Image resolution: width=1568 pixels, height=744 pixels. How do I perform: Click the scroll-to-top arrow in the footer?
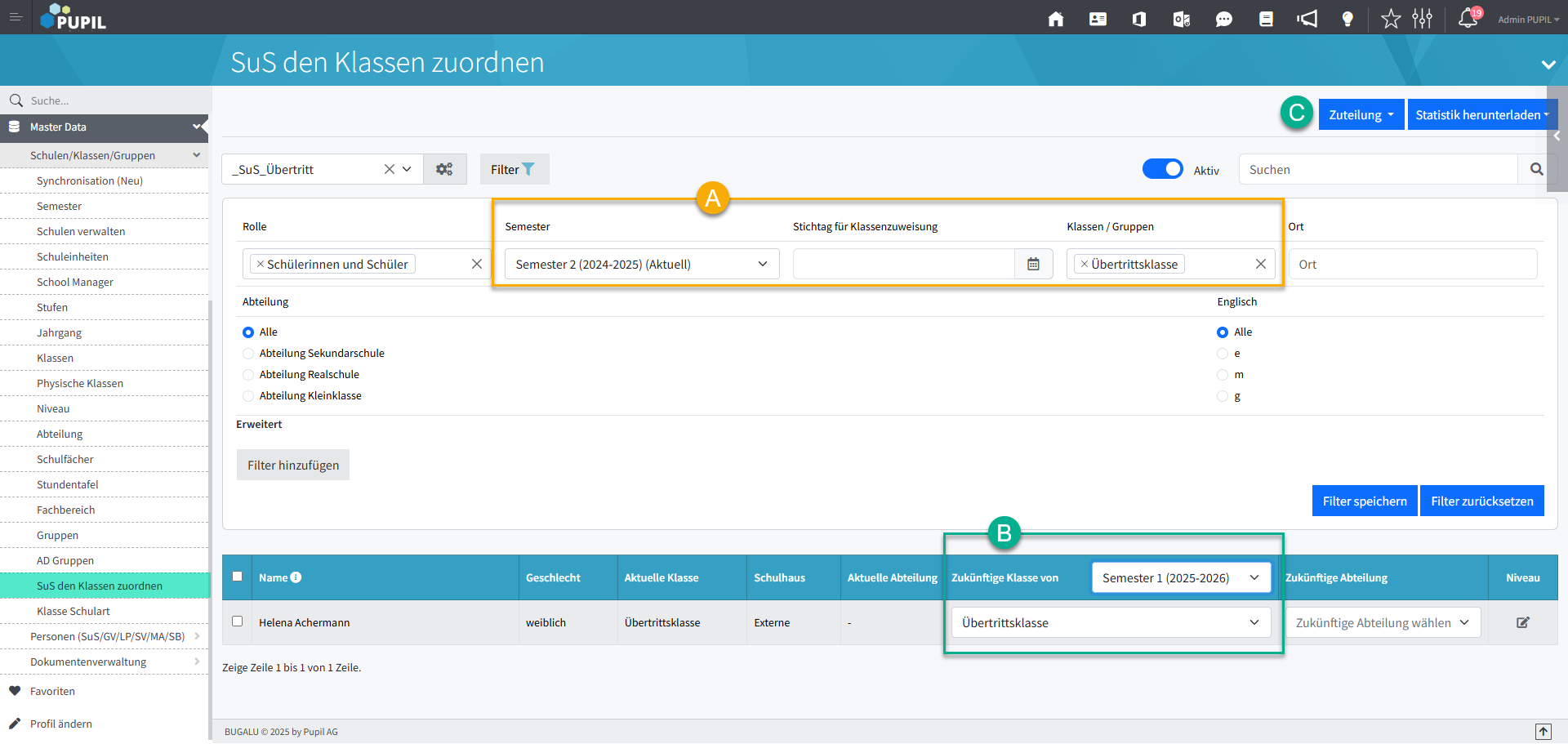click(1543, 731)
